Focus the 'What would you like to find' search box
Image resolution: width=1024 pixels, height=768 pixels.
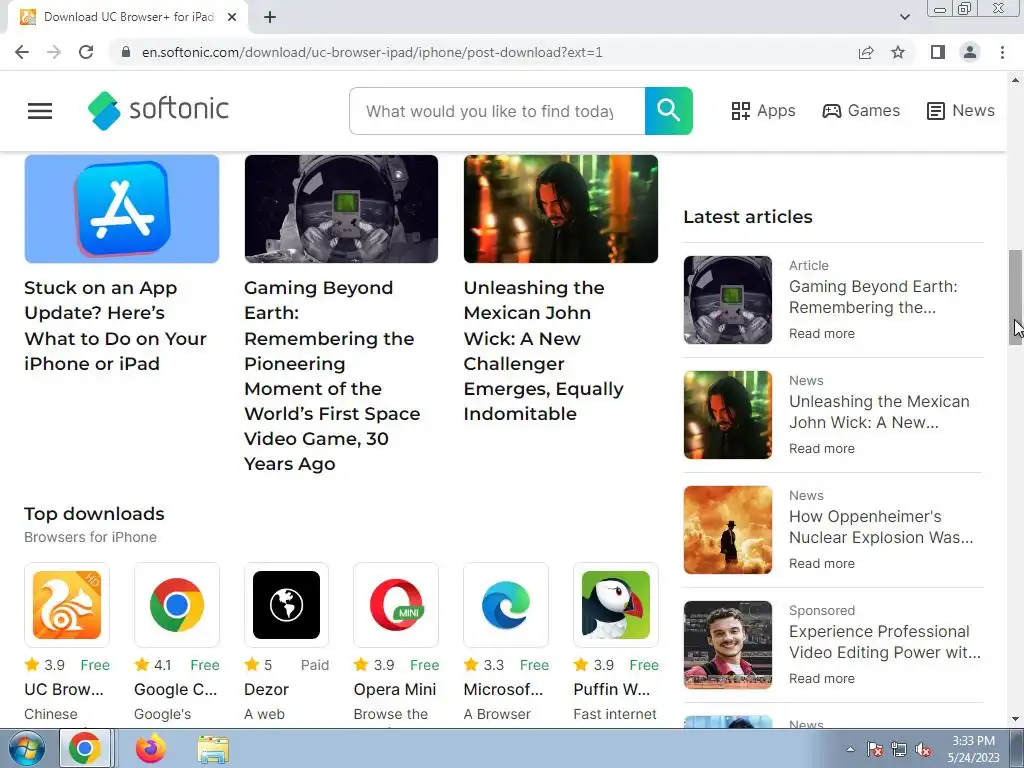click(x=497, y=111)
